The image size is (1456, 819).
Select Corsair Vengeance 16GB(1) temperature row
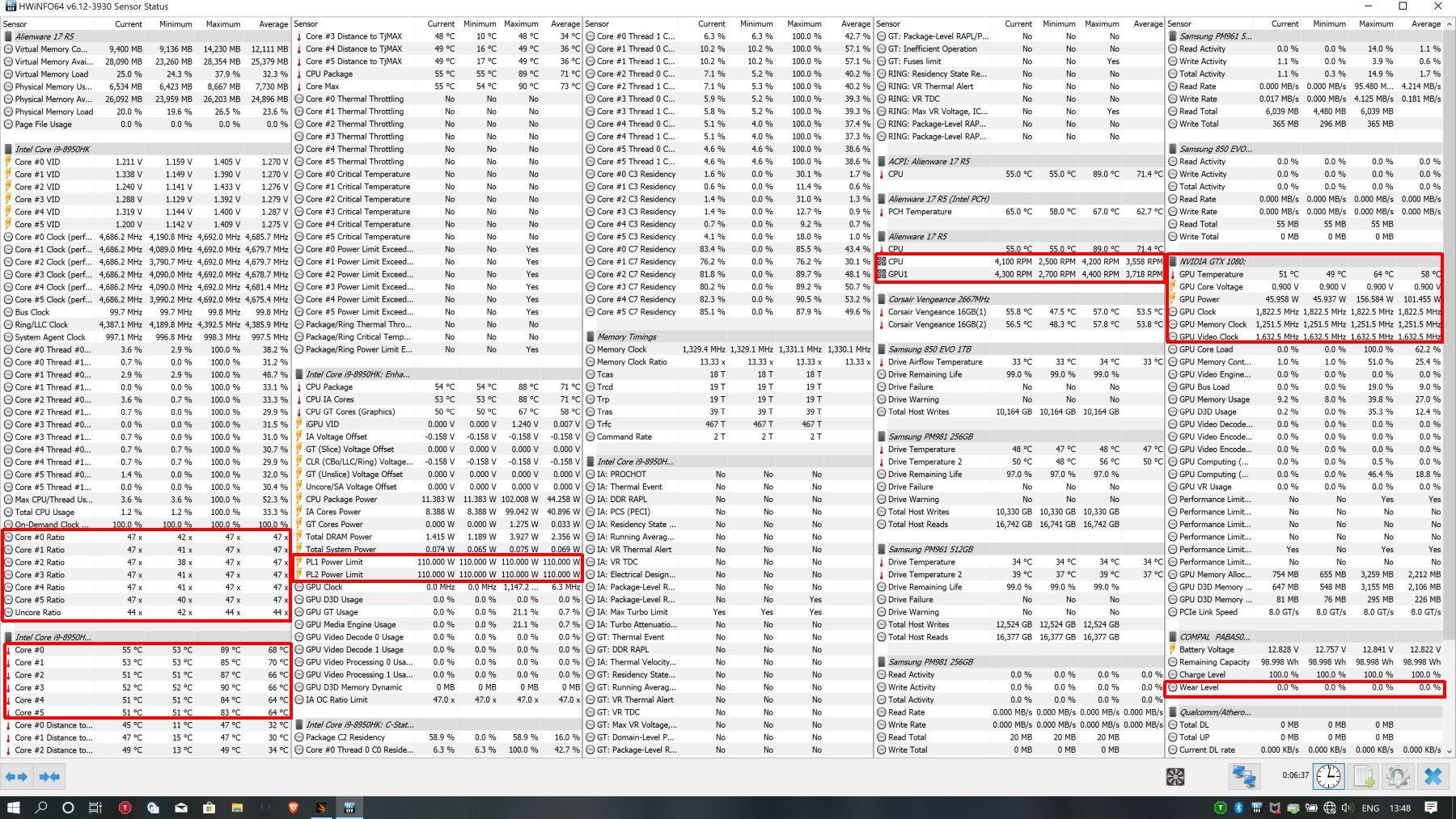click(1019, 311)
